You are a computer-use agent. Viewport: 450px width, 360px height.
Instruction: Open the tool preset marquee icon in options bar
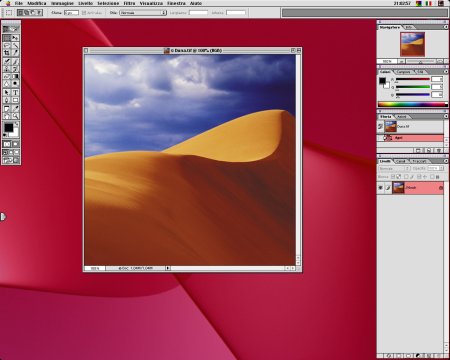click(8, 13)
